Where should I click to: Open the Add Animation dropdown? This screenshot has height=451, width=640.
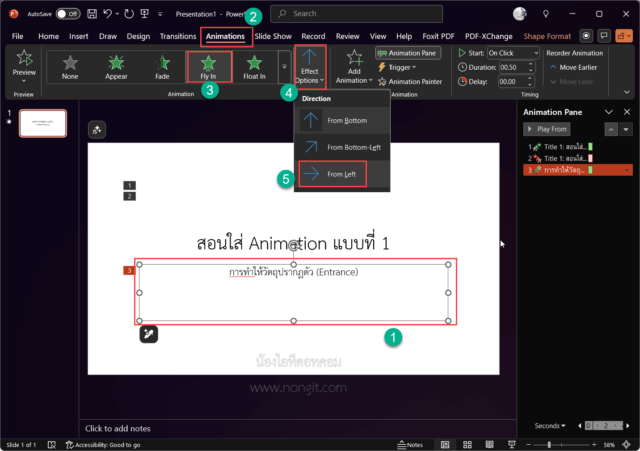coord(354,67)
